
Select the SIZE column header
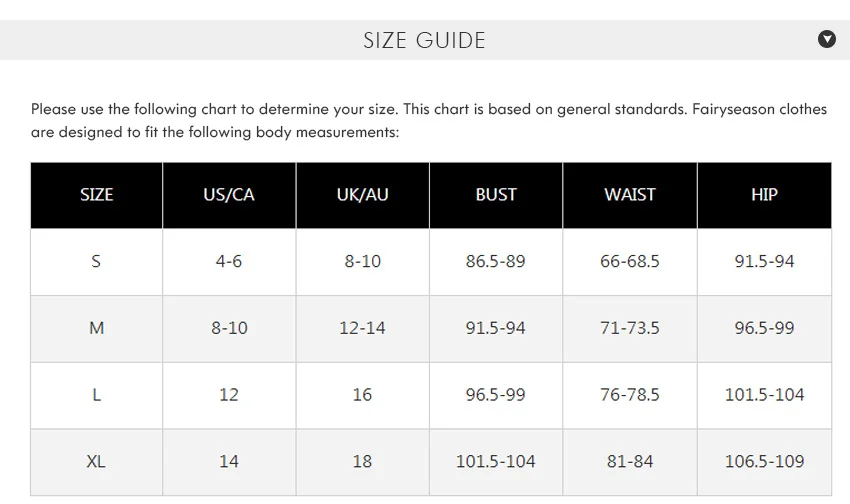coord(96,195)
